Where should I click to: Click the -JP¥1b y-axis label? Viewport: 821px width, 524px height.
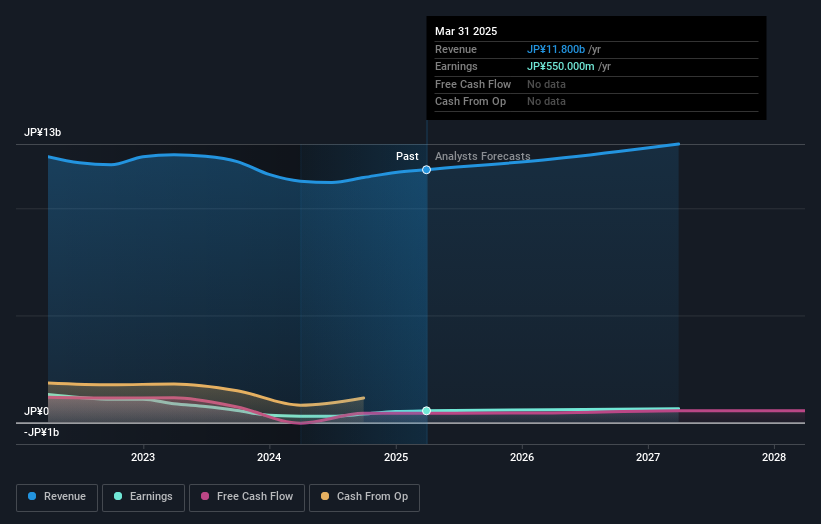41,432
